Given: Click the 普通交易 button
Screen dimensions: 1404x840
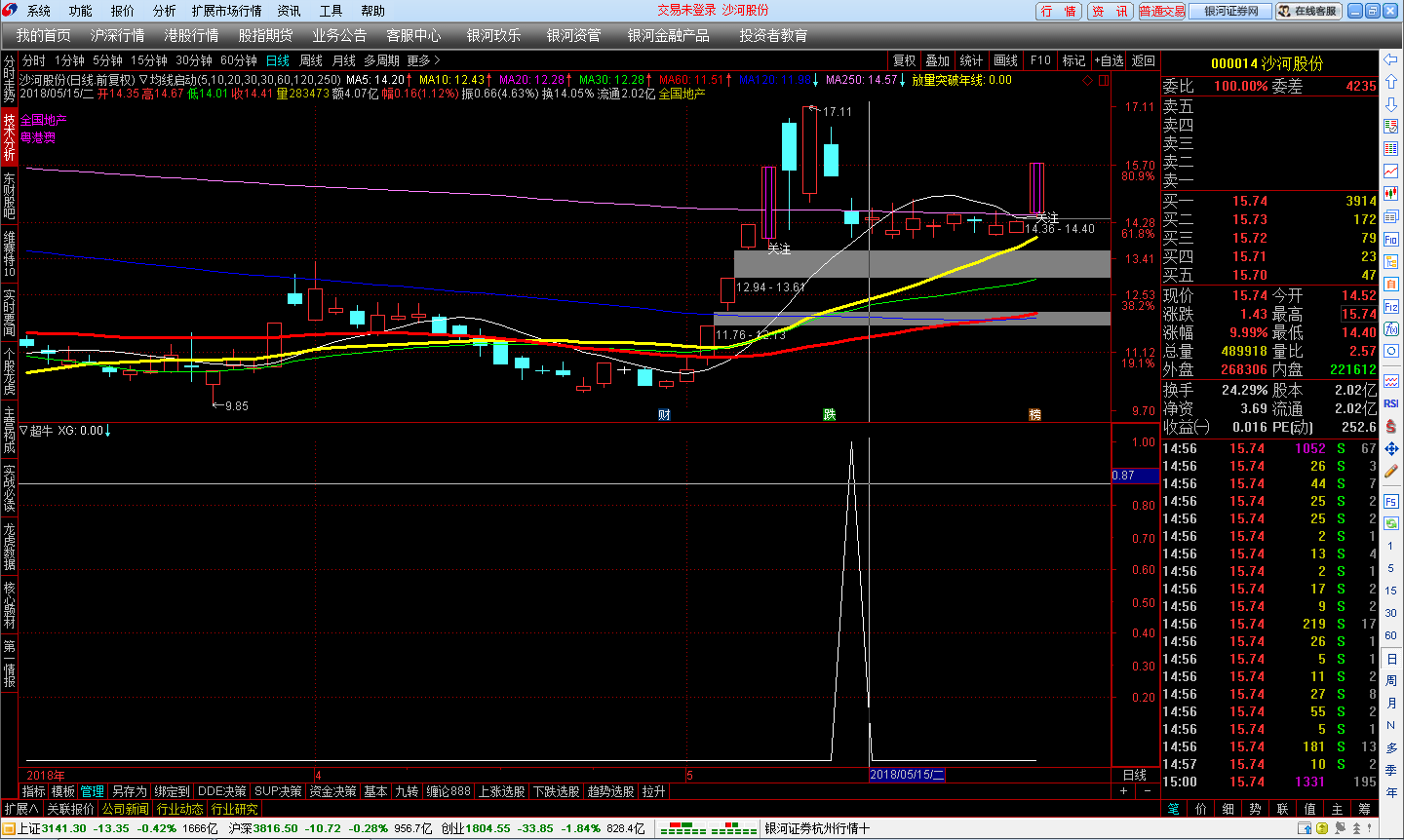Looking at the screenshot, I should point(1162,11).
